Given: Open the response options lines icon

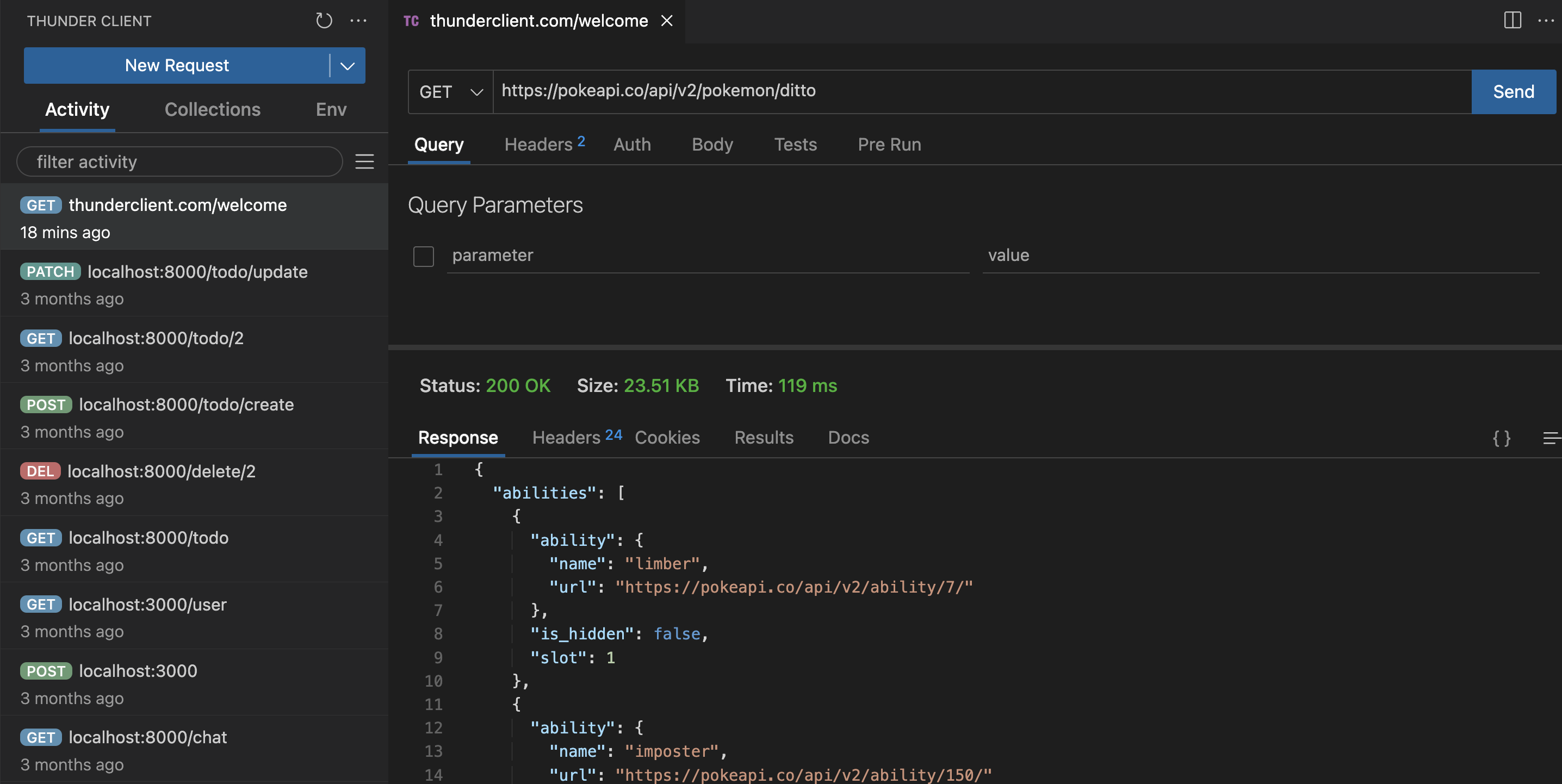Looking at the screenshot, I should tap(1551, 438).
